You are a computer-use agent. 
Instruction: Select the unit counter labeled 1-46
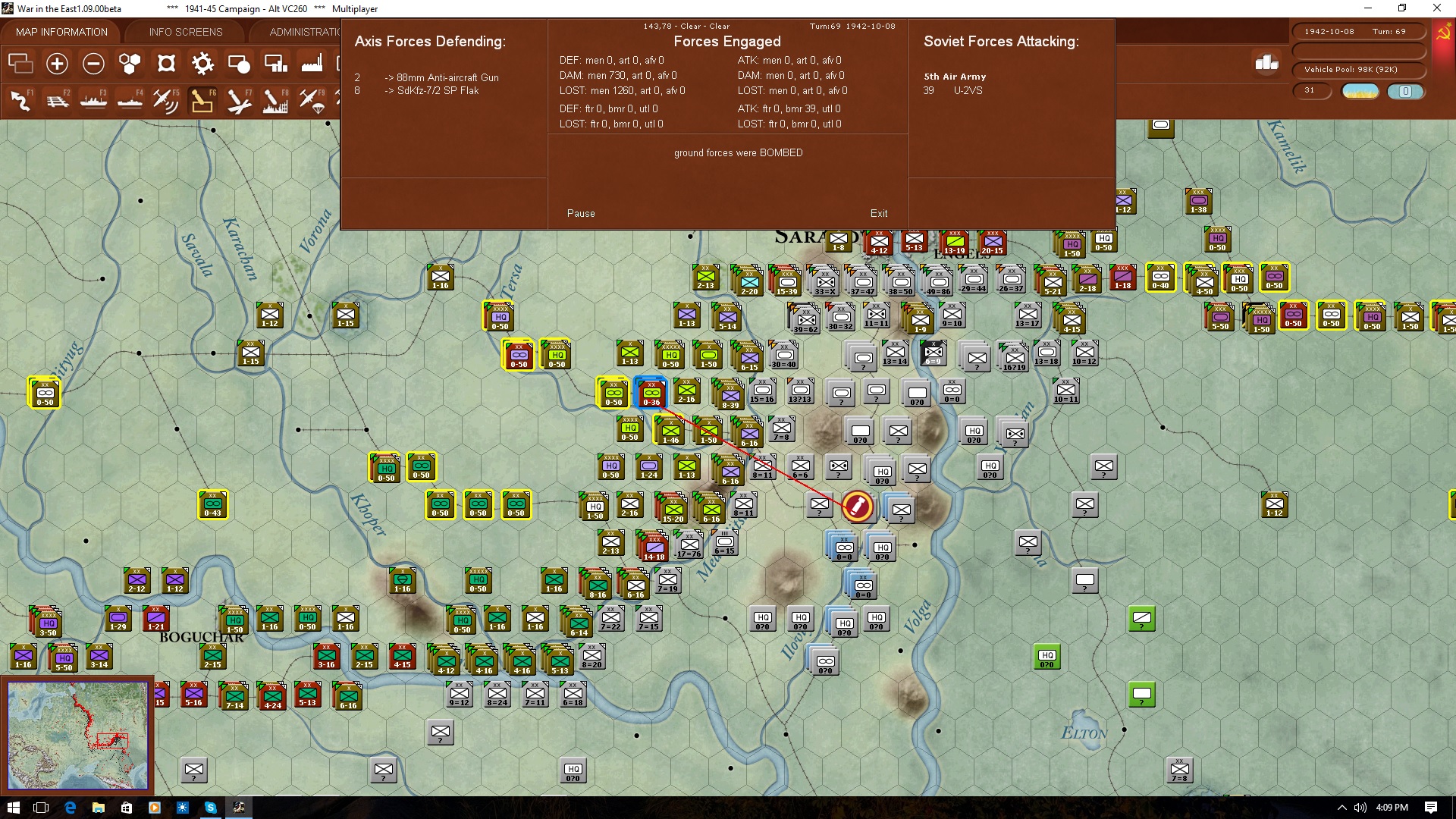[x=670, y=431]
